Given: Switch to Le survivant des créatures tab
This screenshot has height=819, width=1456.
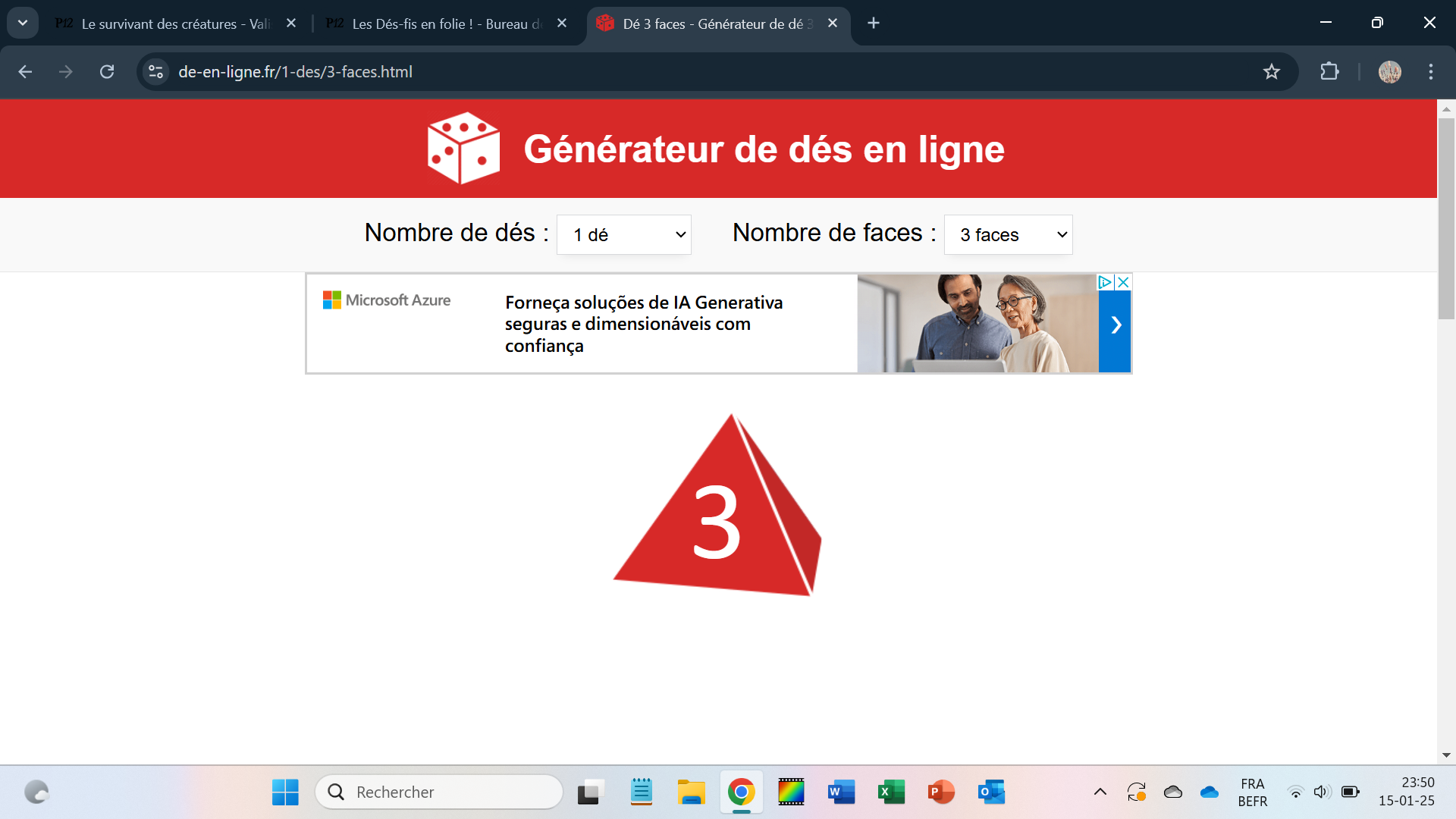Looking at the screenshot, I should pyautogui.click(x=174, y=24).
